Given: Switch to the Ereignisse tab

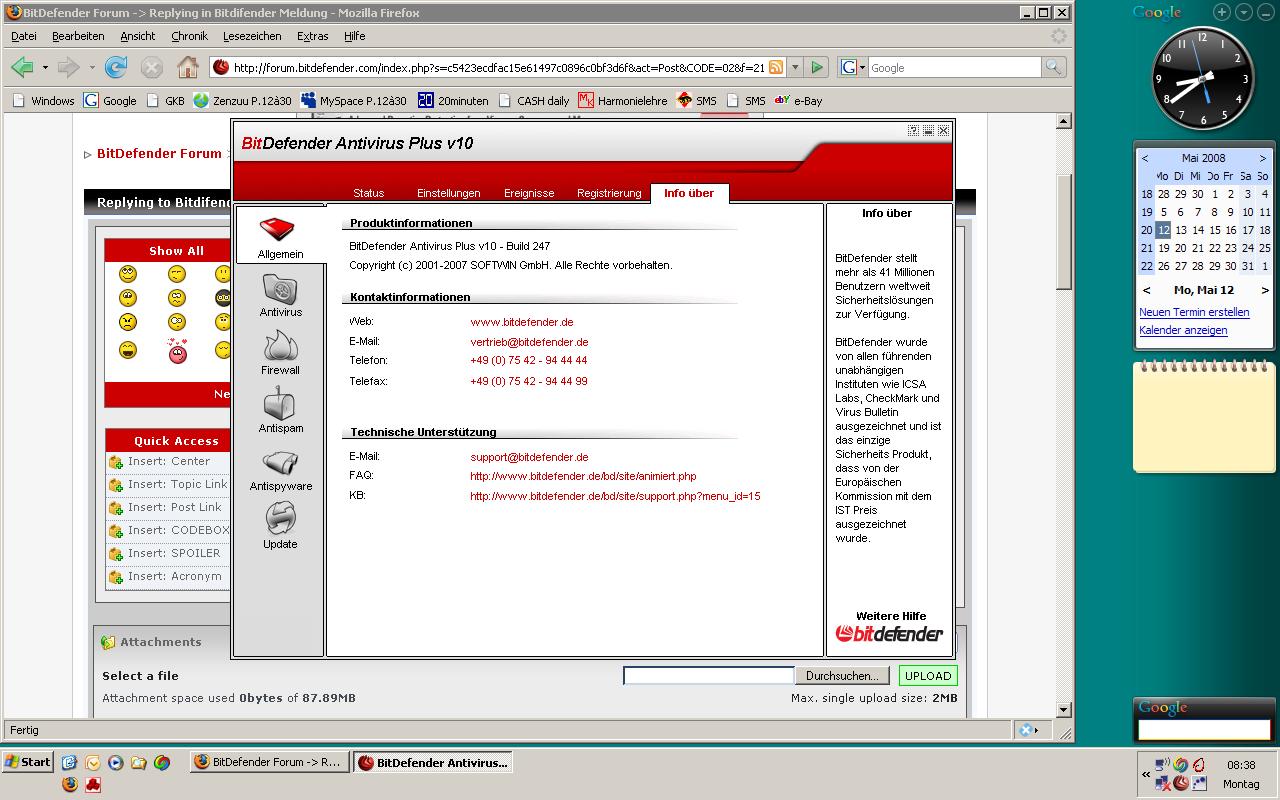Looking at the screenshot, I should point(529,193).
